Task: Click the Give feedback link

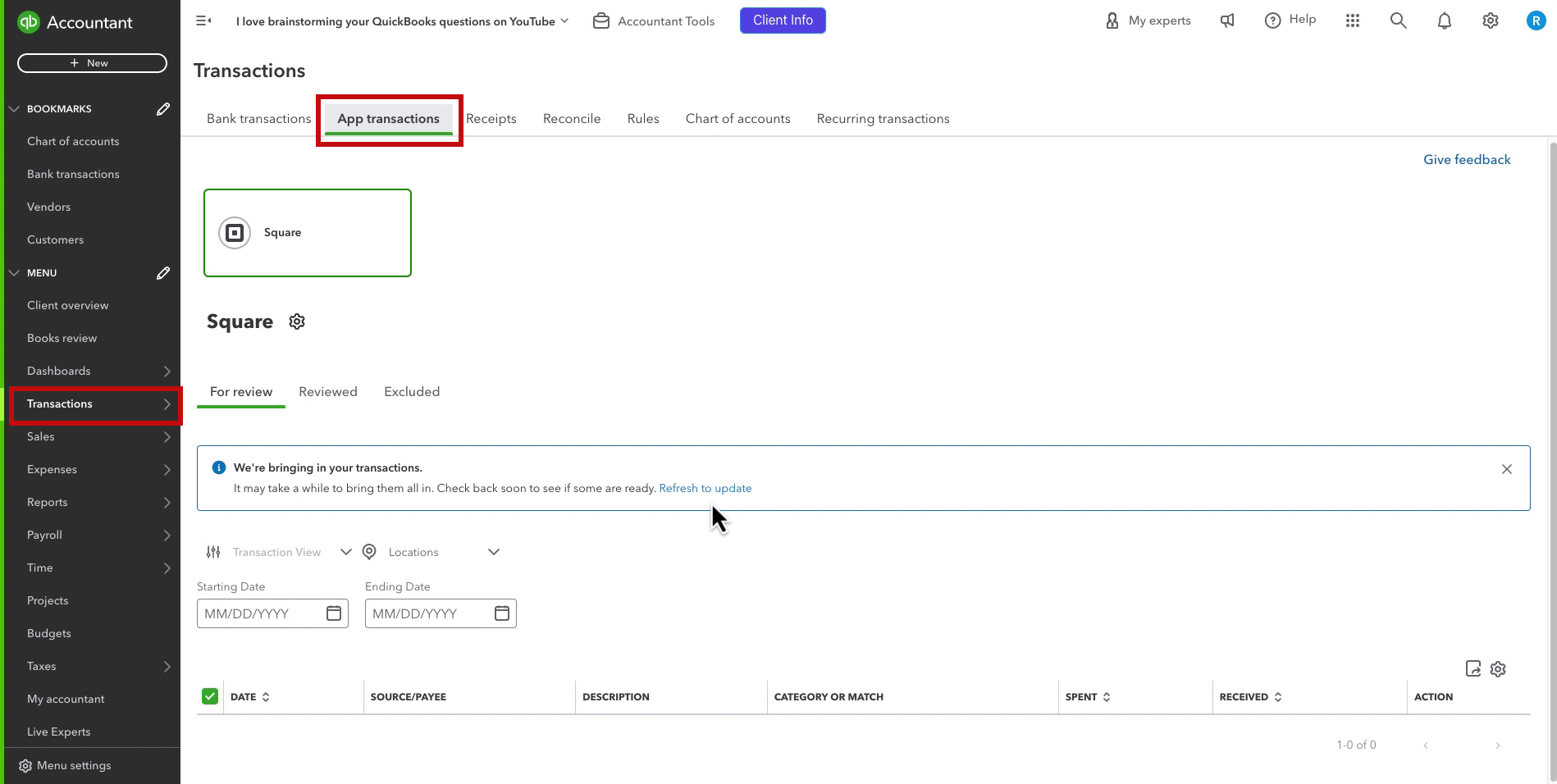Action: (x=1467, y=160)
